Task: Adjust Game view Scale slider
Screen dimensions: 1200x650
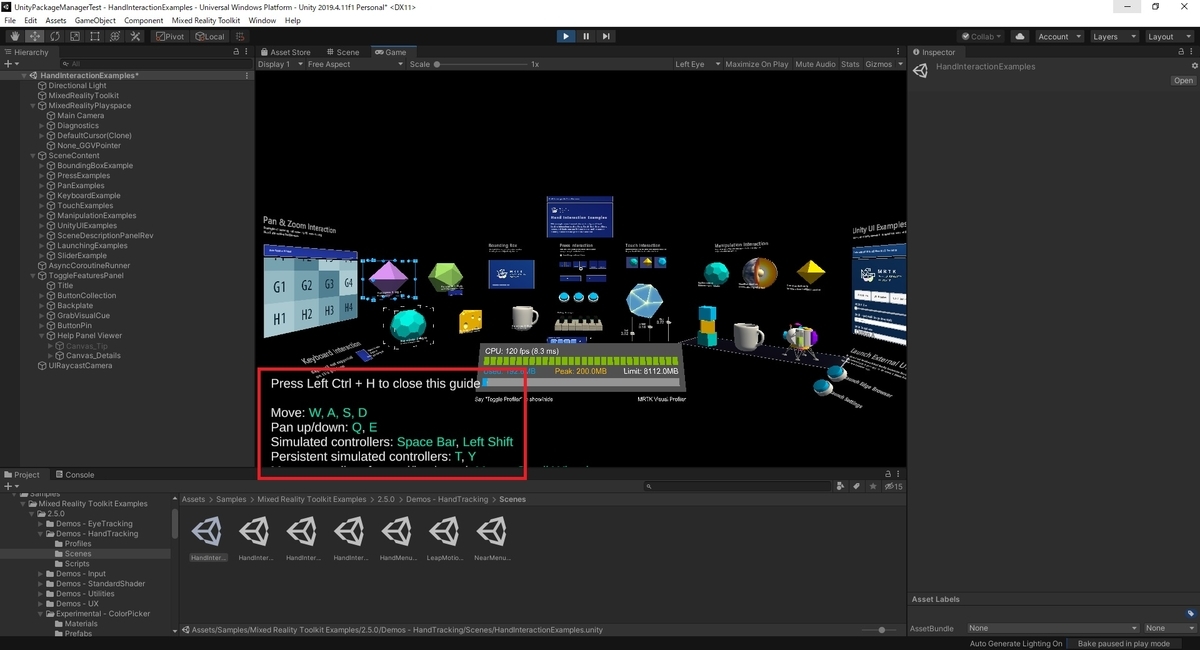Action: click(483, 64)
